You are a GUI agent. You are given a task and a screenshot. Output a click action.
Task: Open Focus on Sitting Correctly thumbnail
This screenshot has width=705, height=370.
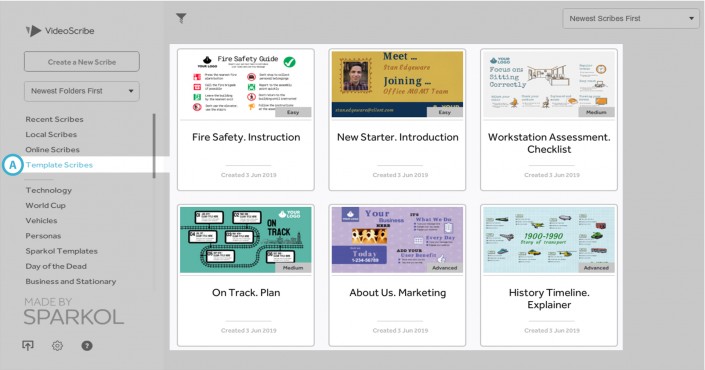[549, 84]
